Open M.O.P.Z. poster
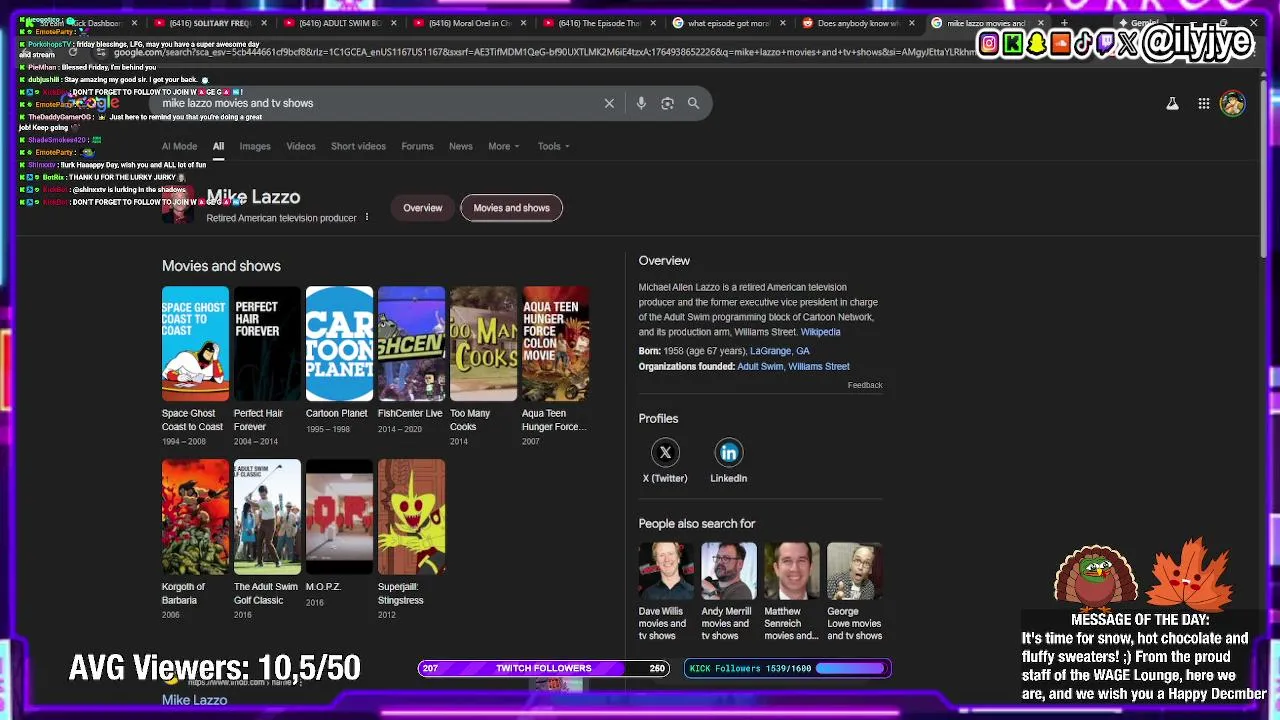Image resolution: width=1280 pixels, height=720 pixels. click(x=339, y=517)
